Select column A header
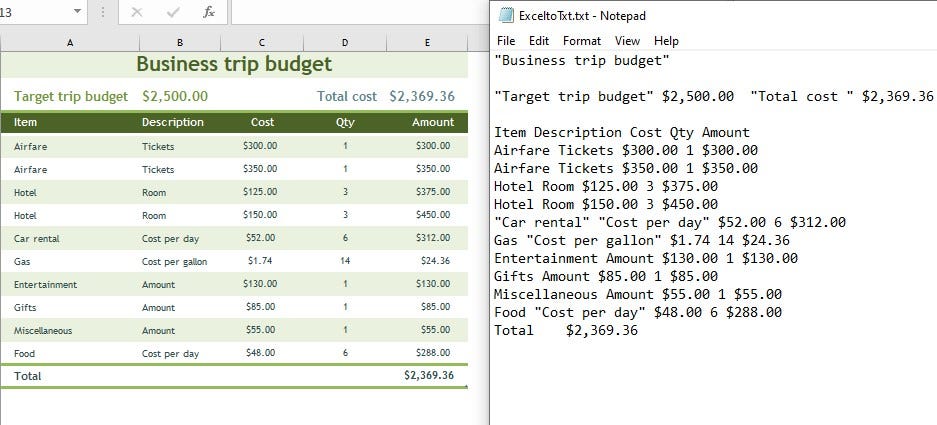This screenshot has width=937, height=425. click(x=70, y=42)
